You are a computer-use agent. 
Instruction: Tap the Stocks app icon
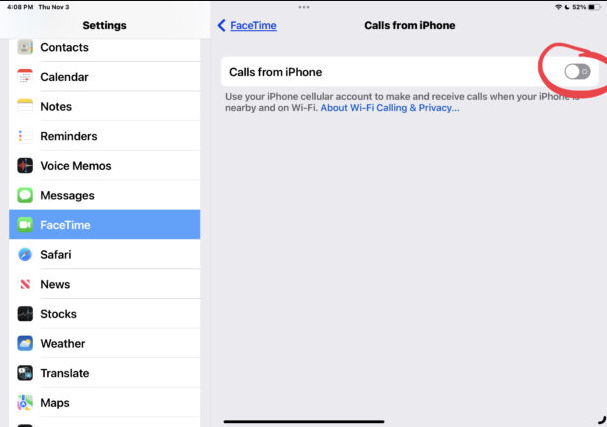click(x=25, y=314)
